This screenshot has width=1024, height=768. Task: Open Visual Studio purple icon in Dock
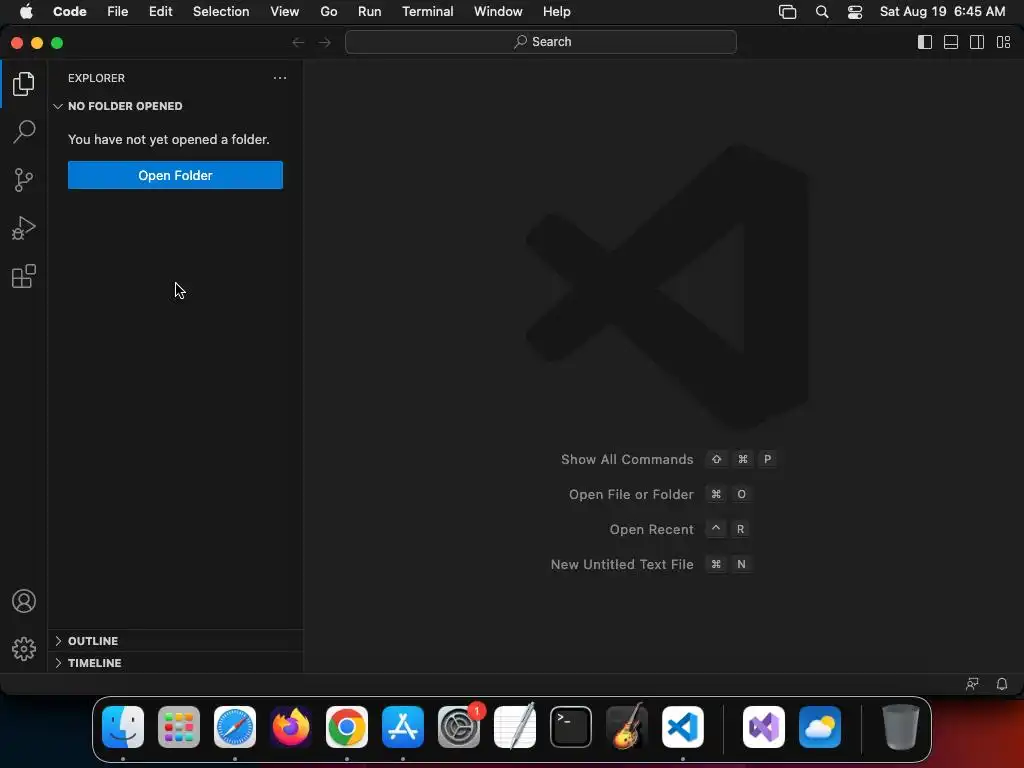click(764, 727)
